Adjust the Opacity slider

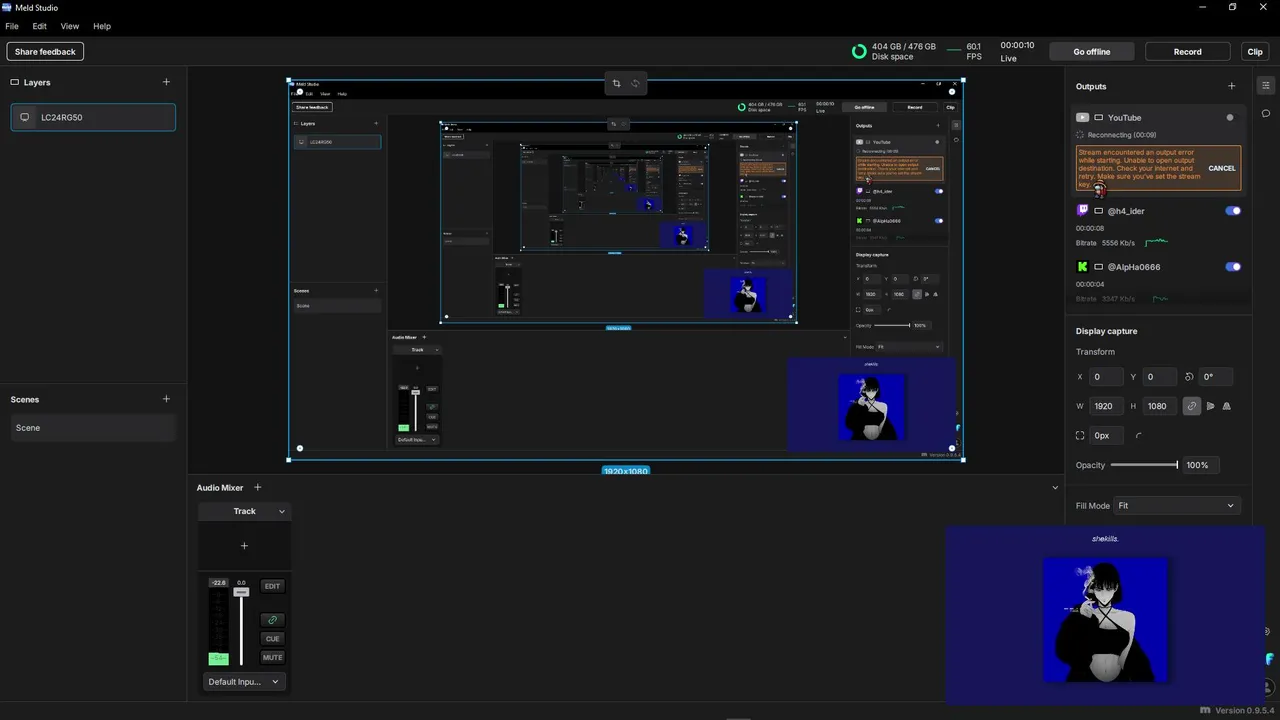pos(1144,465)
